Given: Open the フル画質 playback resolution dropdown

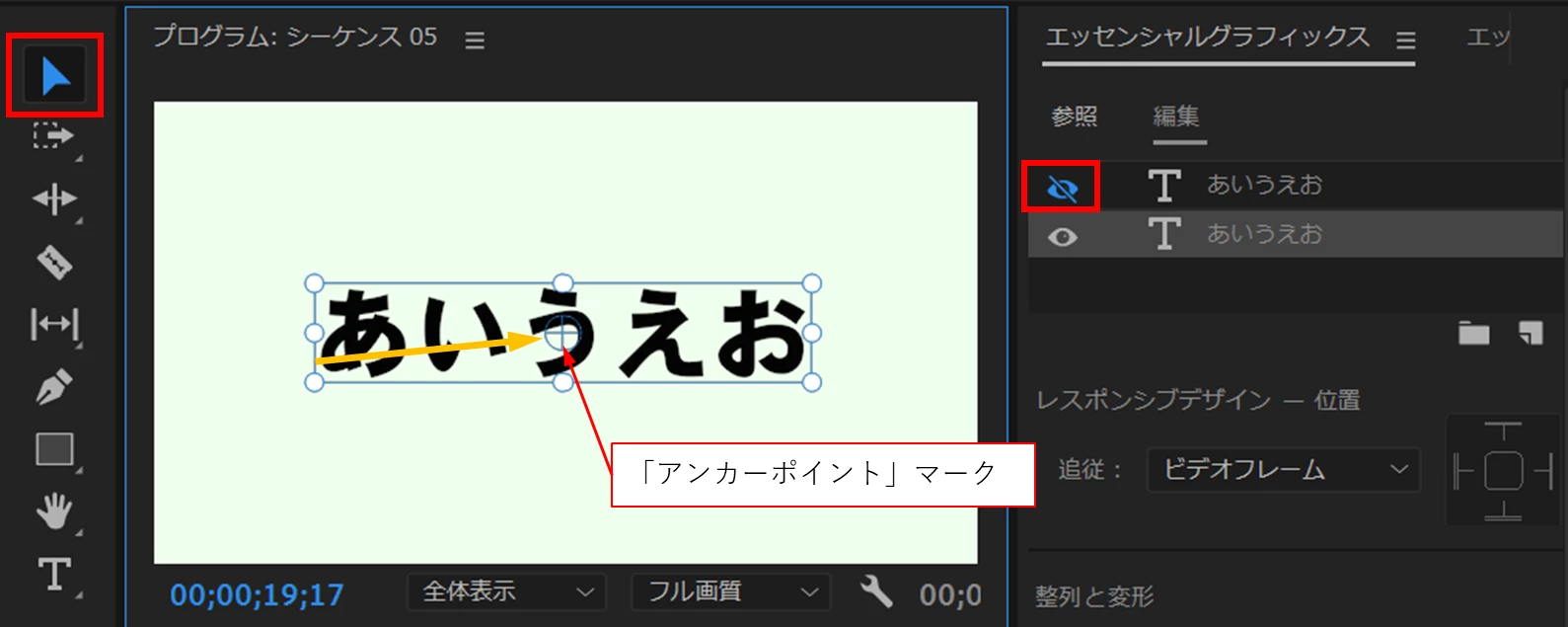Looking at the screenshot, I should click(731, 591).
